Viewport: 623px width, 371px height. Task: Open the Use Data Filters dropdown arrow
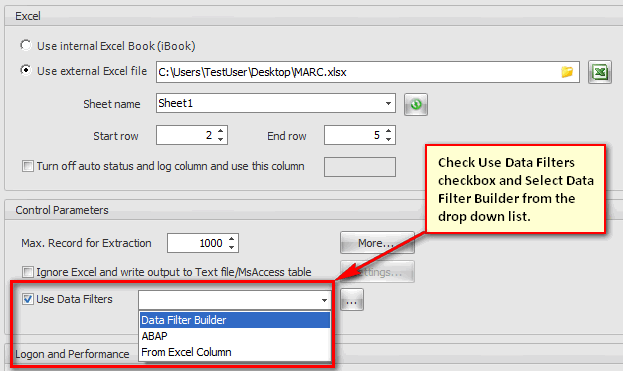point(324,300)
